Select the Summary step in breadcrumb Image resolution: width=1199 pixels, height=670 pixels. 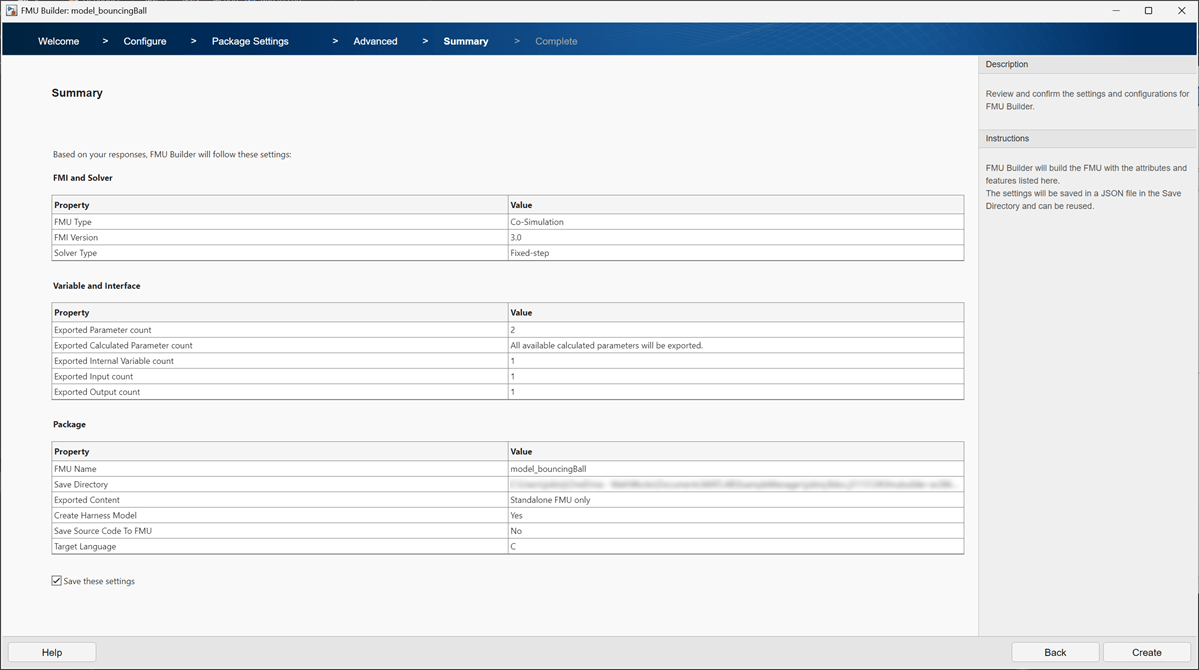tap(466, 41)
